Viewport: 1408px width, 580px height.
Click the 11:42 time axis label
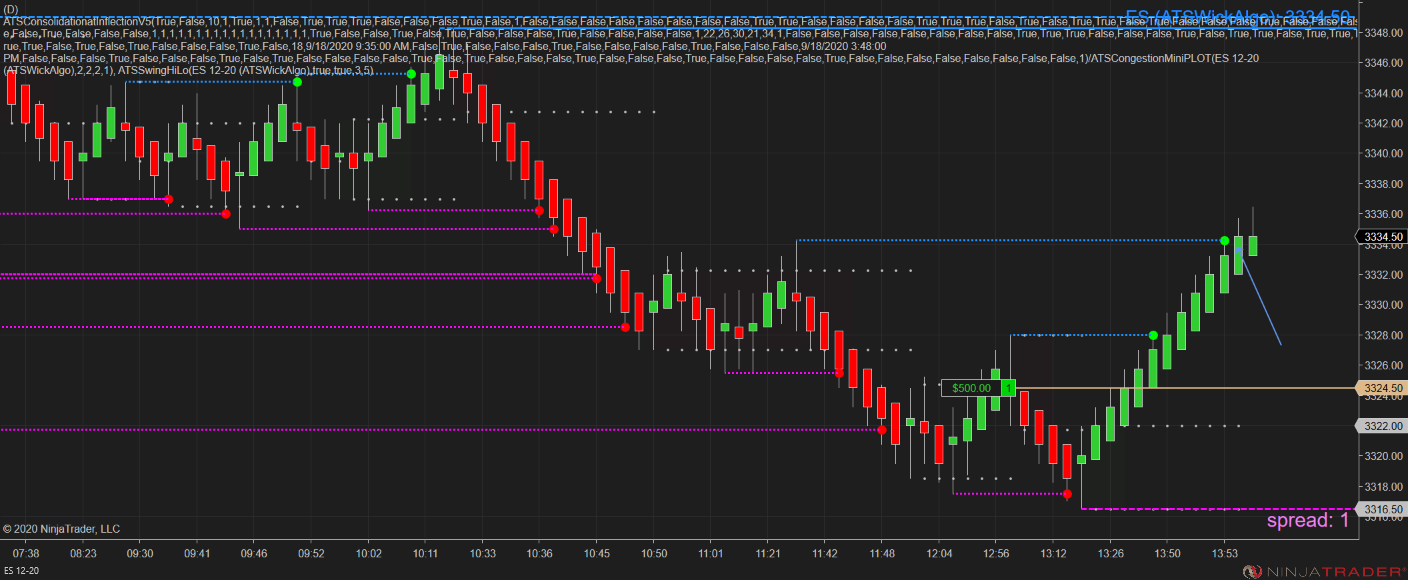pyautogui.click(x=825, y=552)
